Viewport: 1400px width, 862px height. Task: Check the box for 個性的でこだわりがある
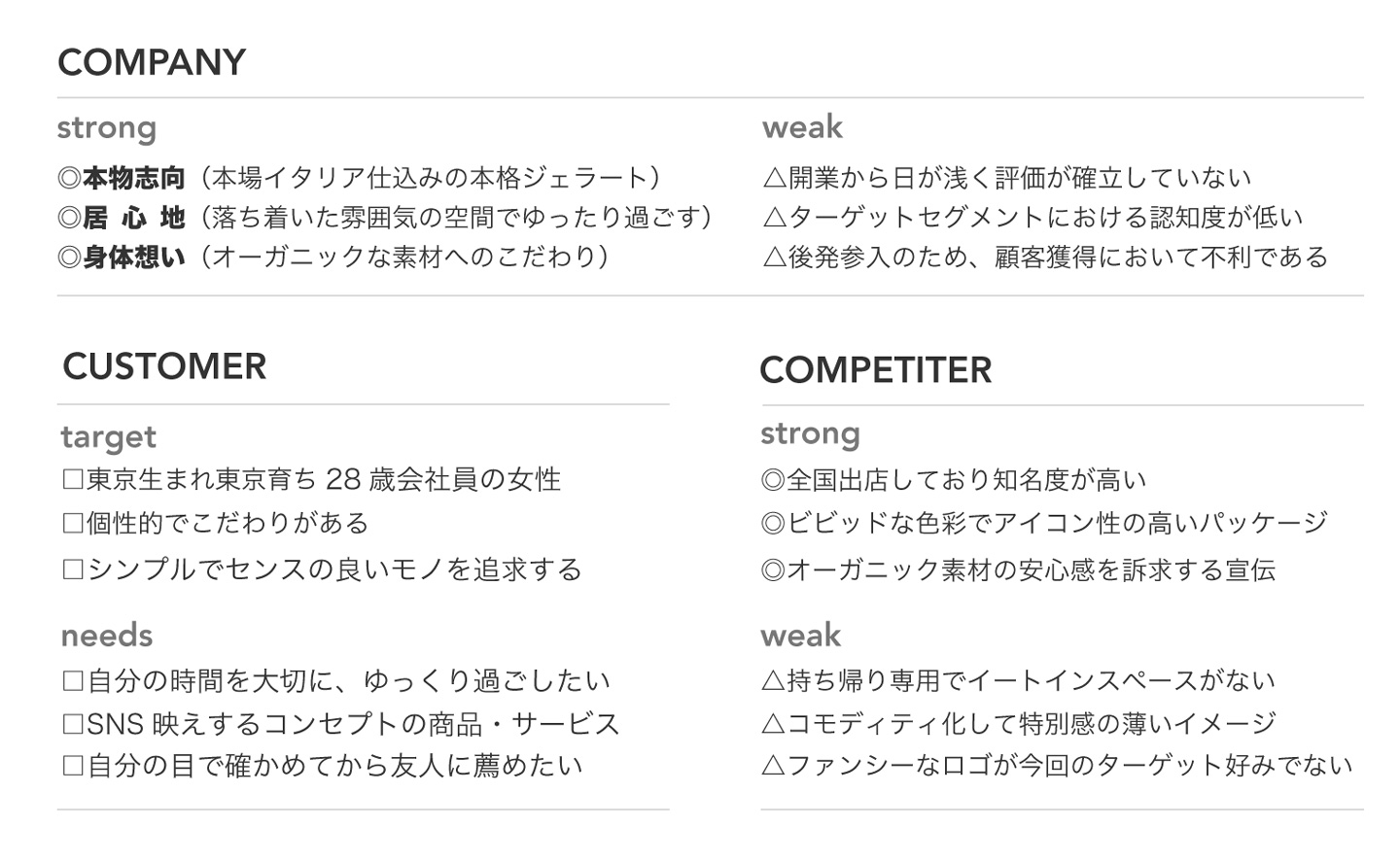[73, 524]
